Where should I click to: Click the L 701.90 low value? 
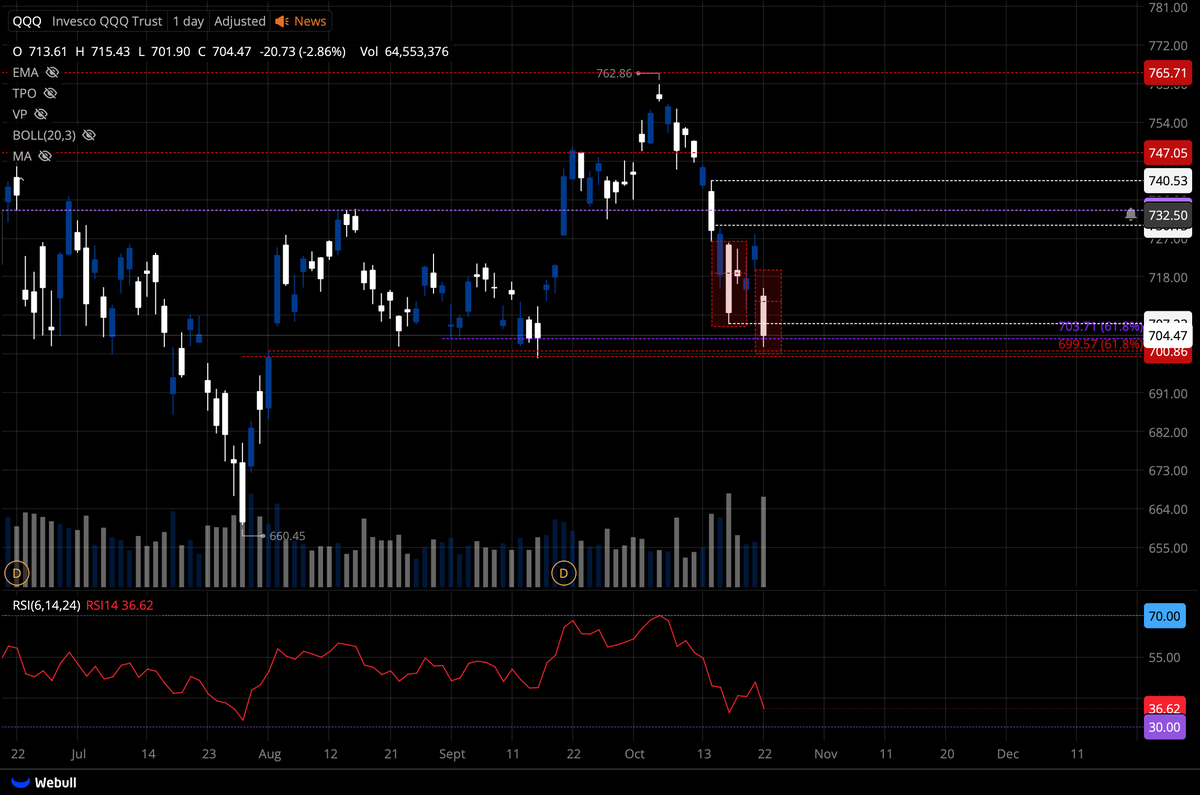point(165,51)
